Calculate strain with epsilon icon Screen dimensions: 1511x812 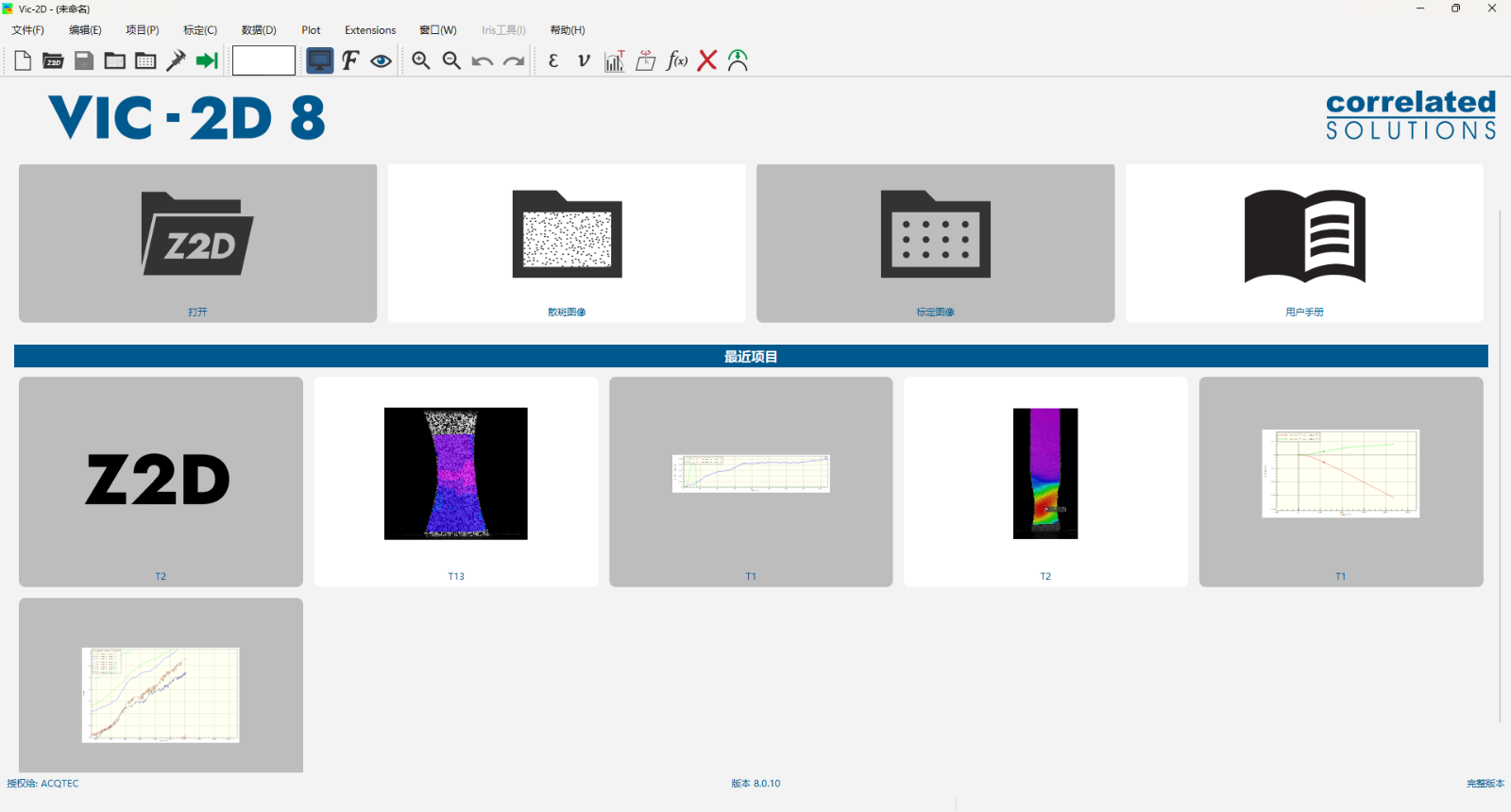point(553,60)
